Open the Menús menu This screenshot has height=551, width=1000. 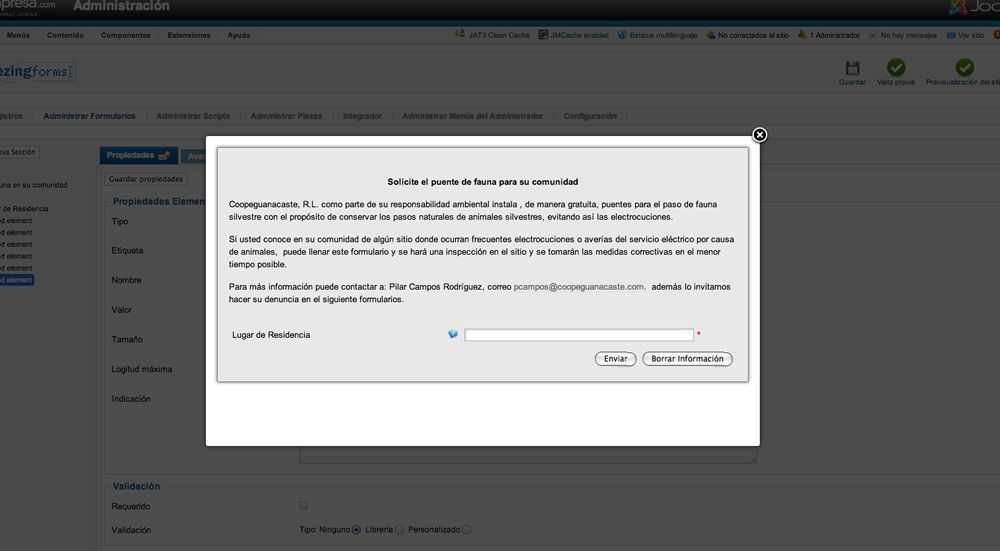pyautogui.click(x=18, y=35)
